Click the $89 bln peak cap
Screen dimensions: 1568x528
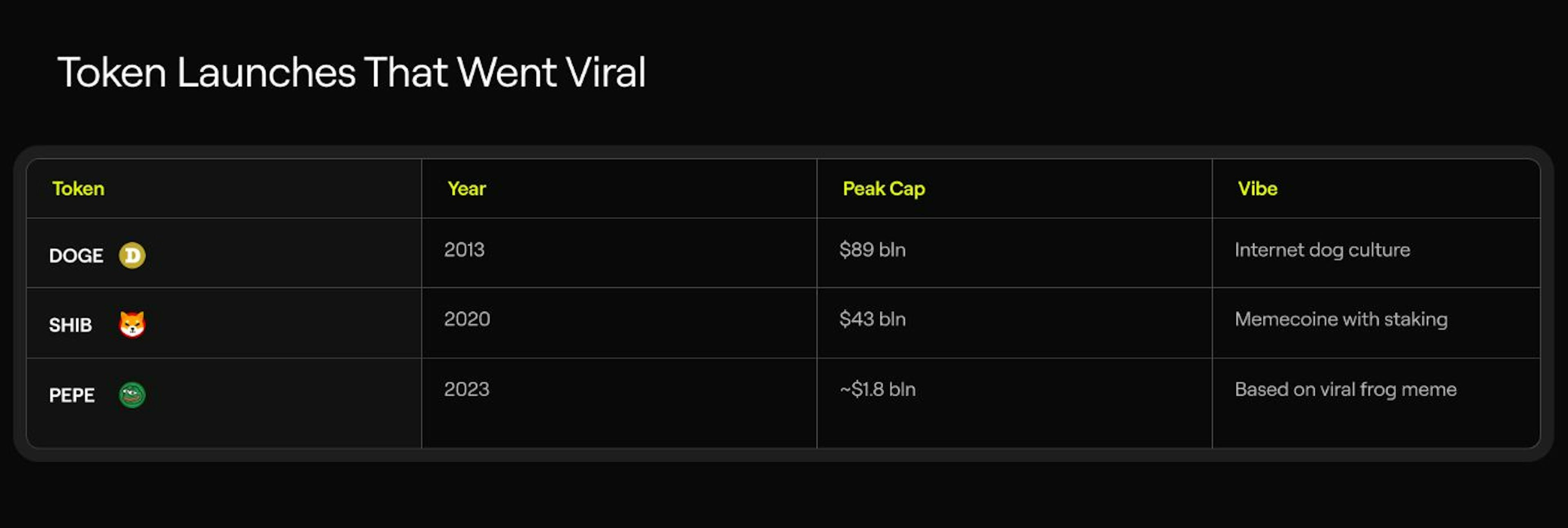pyautogui.click(x=872, y=250)
